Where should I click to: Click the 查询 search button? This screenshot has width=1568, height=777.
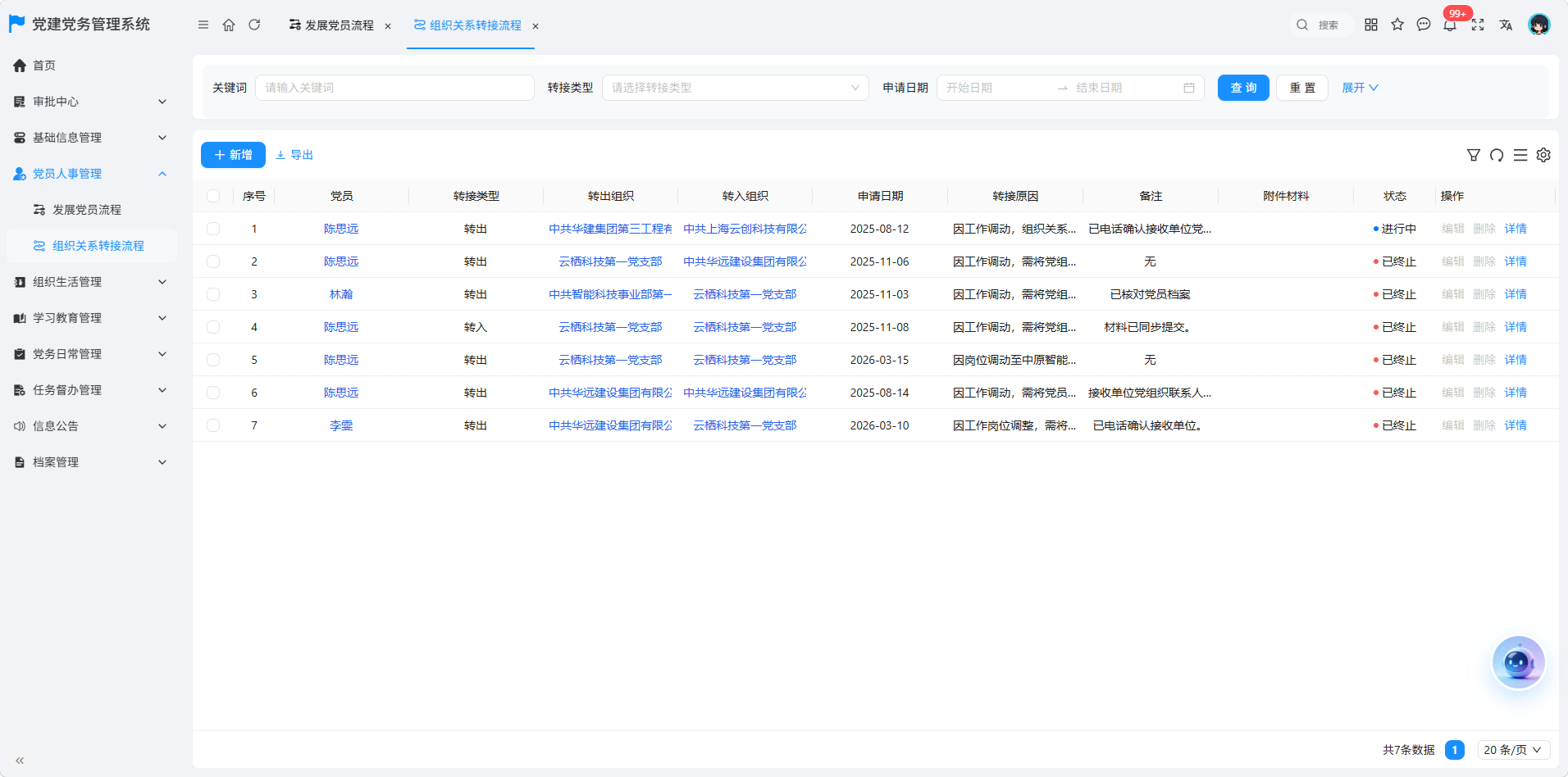pos(1243,88)
